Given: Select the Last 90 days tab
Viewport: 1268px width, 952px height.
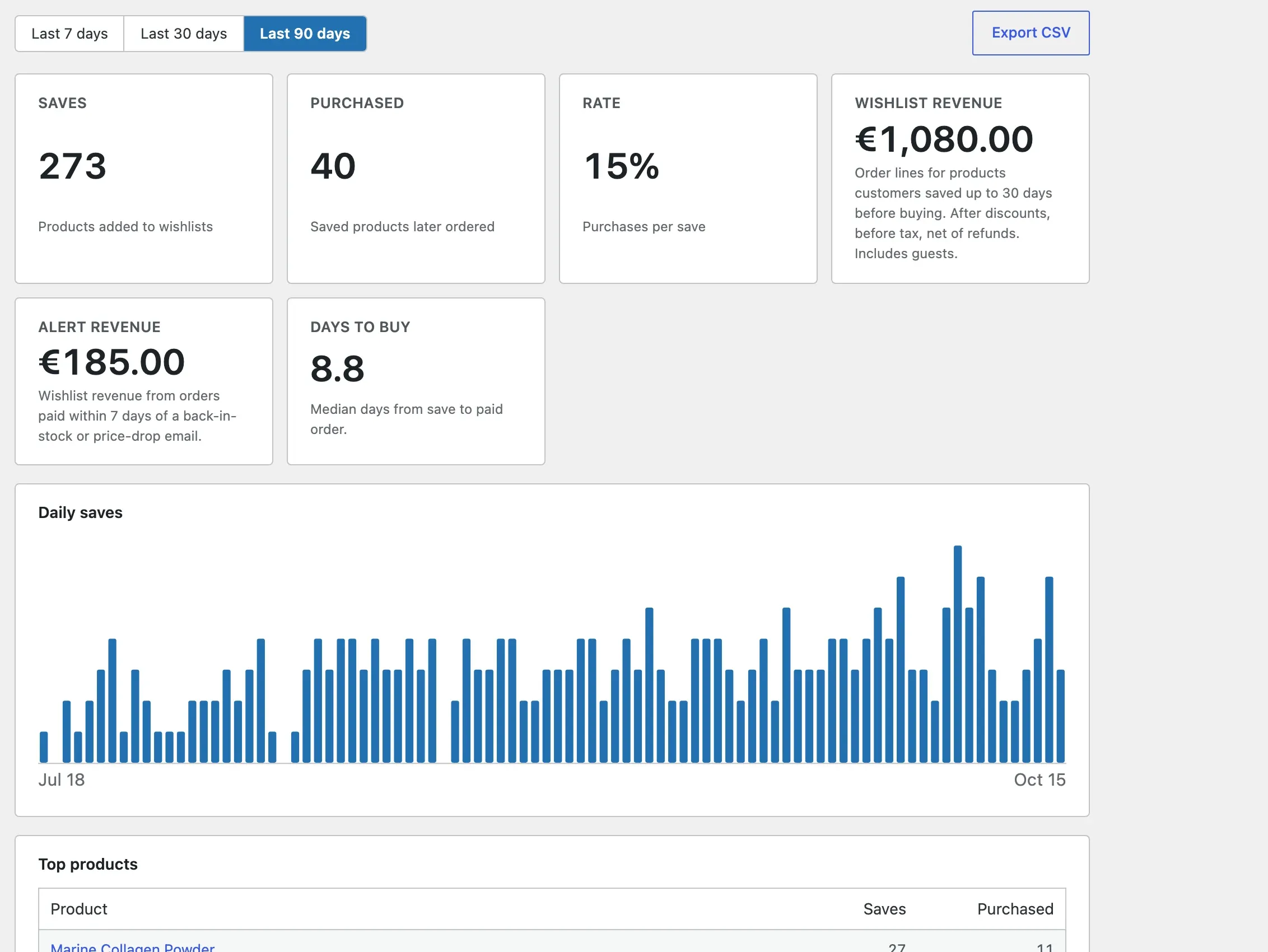Looking at the screenshot, I should tap(305, 34).
